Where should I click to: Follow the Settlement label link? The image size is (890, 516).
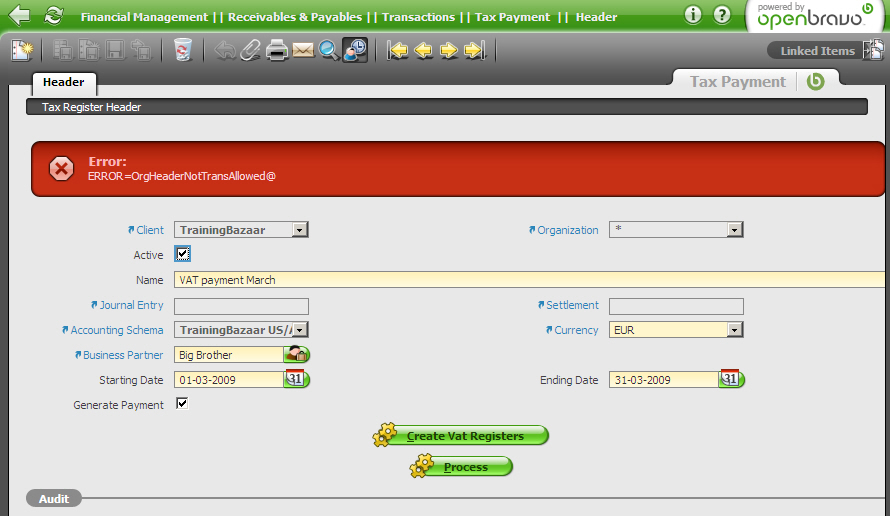tap(572, 305)
